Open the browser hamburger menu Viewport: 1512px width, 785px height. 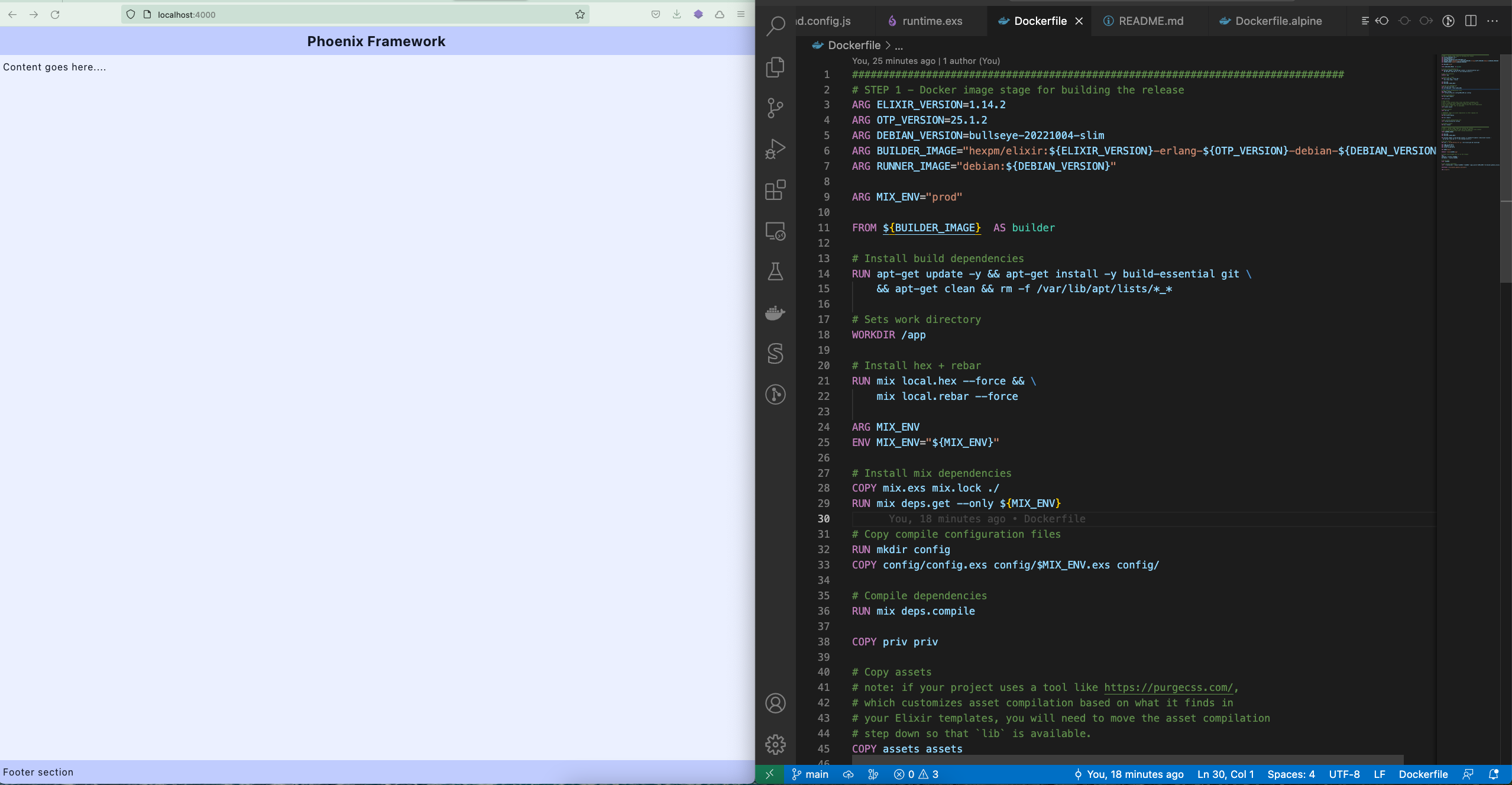tap(740, 15)
